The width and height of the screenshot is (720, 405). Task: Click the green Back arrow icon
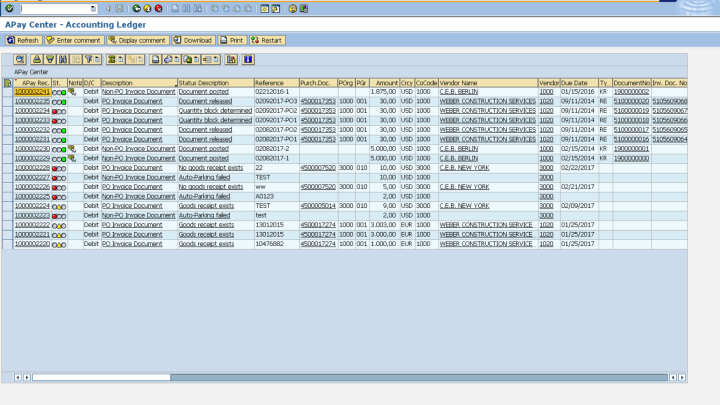pyautogui.click(x=136, y=8)
